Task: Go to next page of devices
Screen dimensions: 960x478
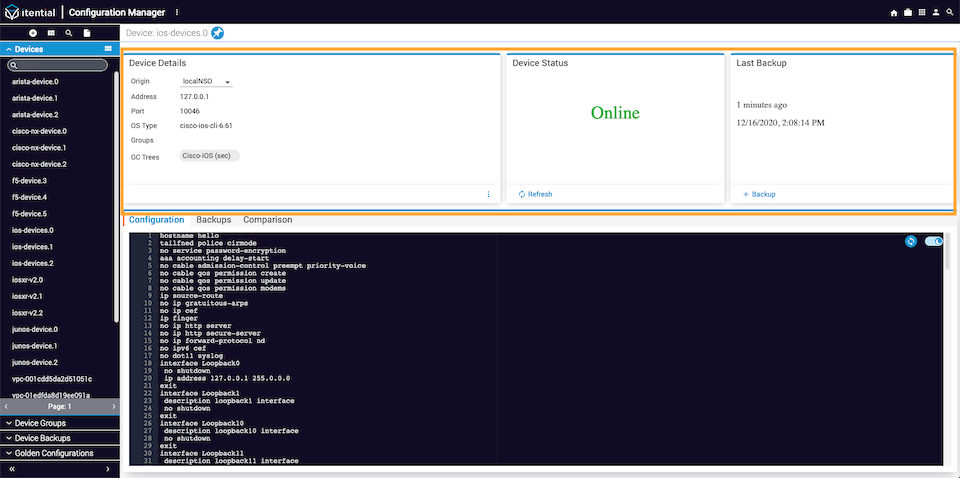Action: click(x=113, y=406)
